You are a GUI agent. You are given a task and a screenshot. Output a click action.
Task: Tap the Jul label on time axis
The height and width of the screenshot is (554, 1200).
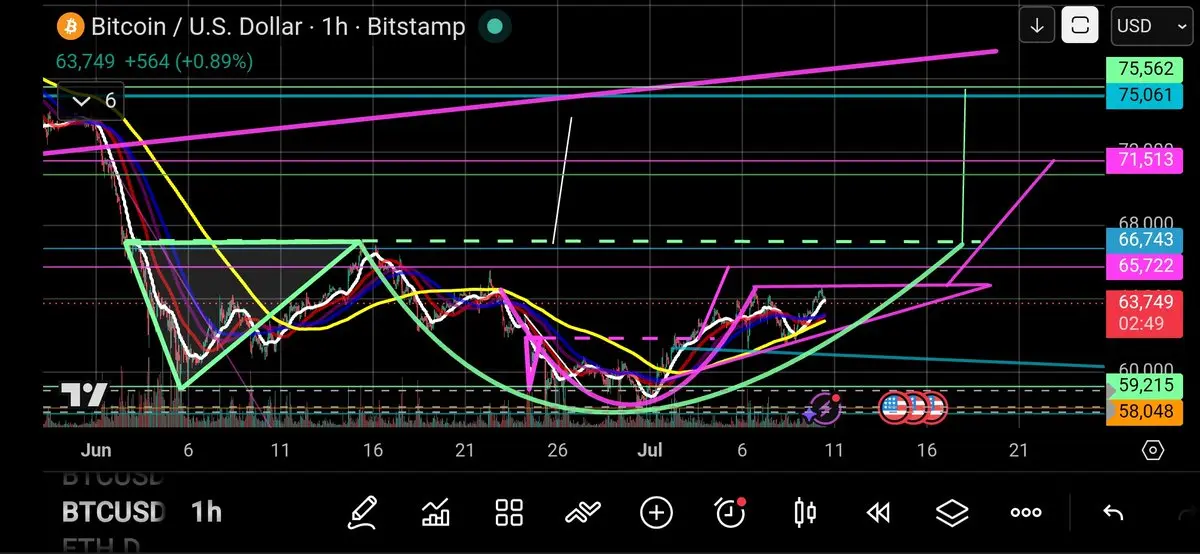650,451
